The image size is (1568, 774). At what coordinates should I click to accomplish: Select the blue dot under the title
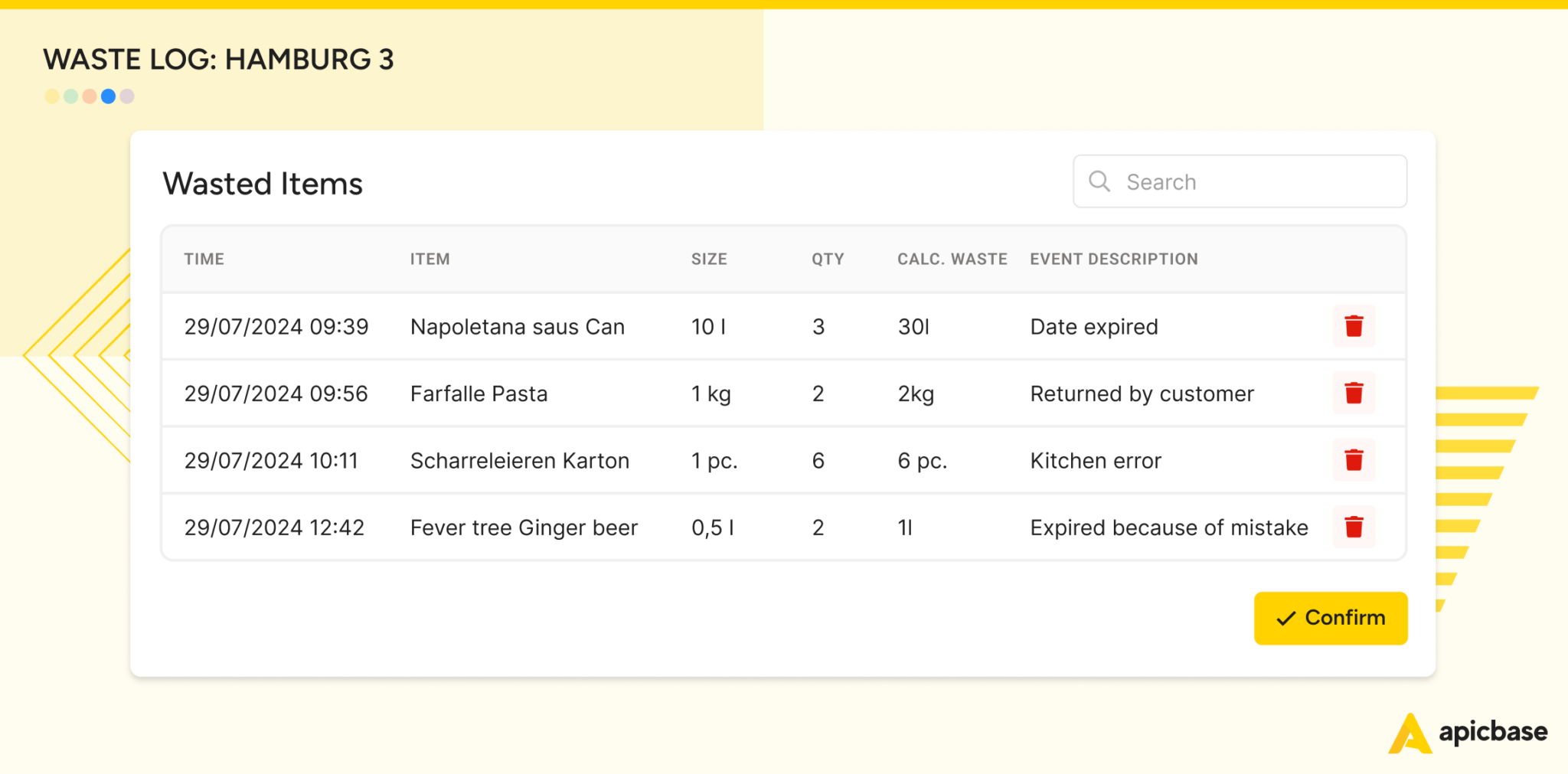coord(109,96)
